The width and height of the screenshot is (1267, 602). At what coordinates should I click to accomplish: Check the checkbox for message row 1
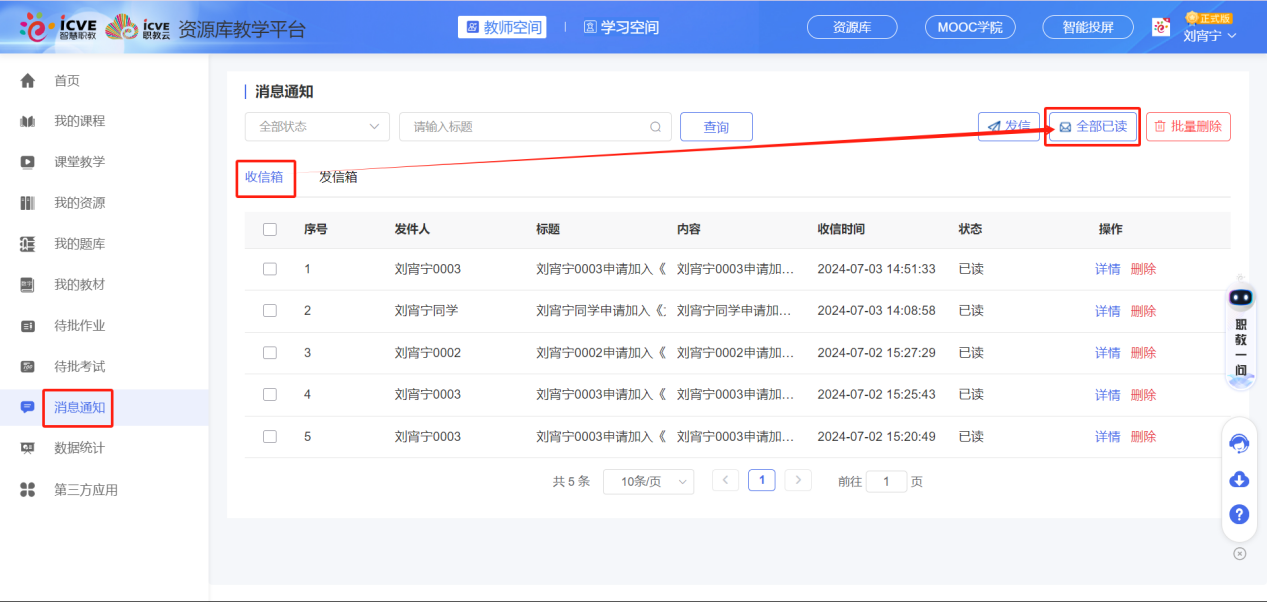pos(268,269)
